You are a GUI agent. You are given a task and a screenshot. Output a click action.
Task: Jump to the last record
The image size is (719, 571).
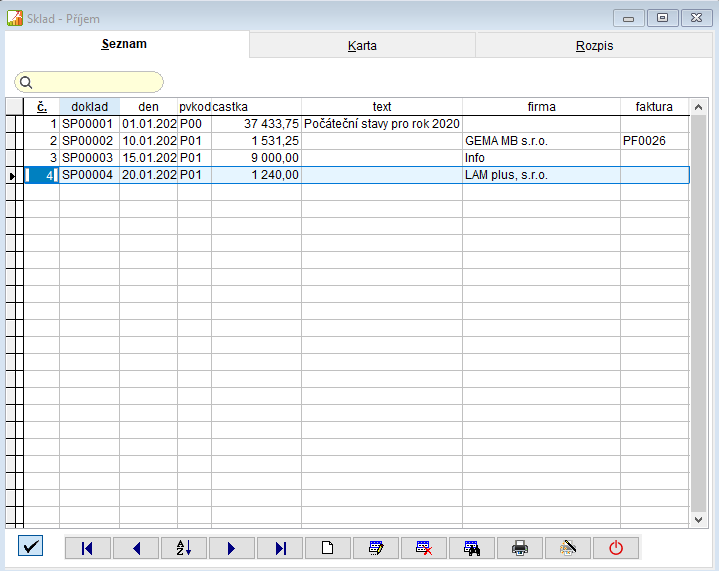point(280,548)
